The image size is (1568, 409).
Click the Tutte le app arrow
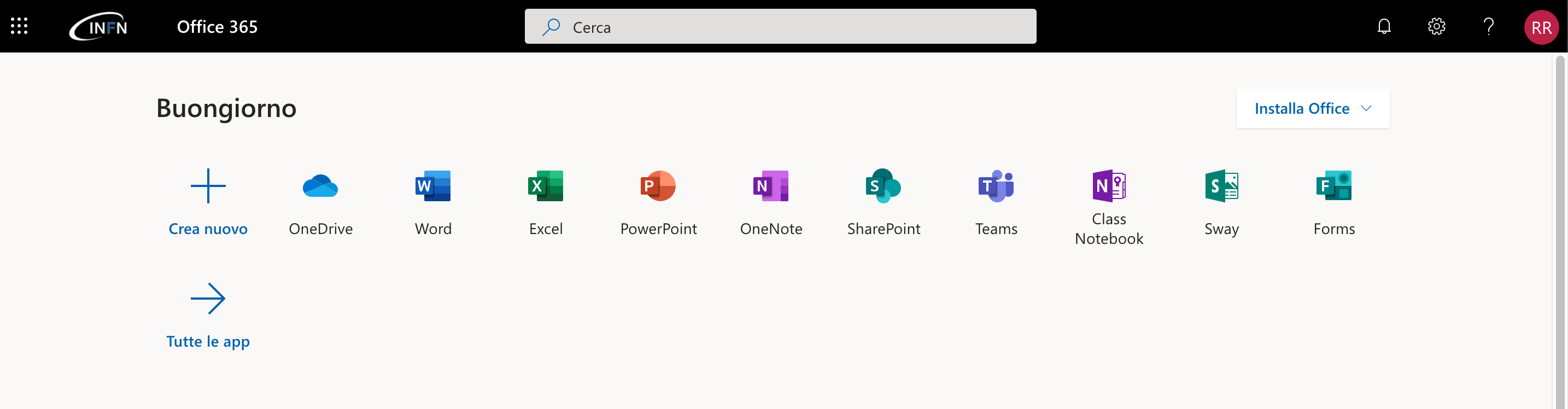(208, 298)
